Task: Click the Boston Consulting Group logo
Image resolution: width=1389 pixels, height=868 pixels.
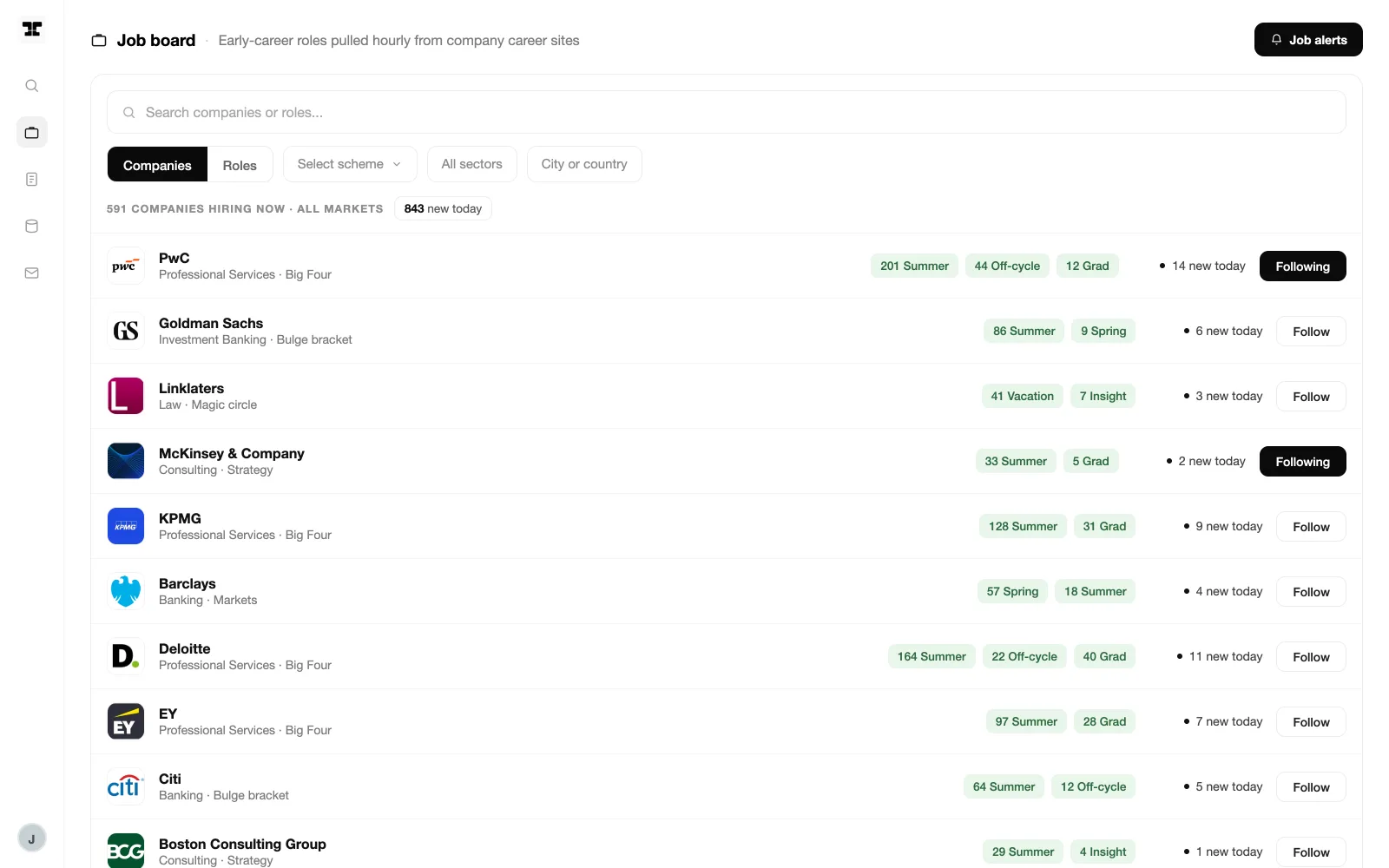Action: [126, 851]
